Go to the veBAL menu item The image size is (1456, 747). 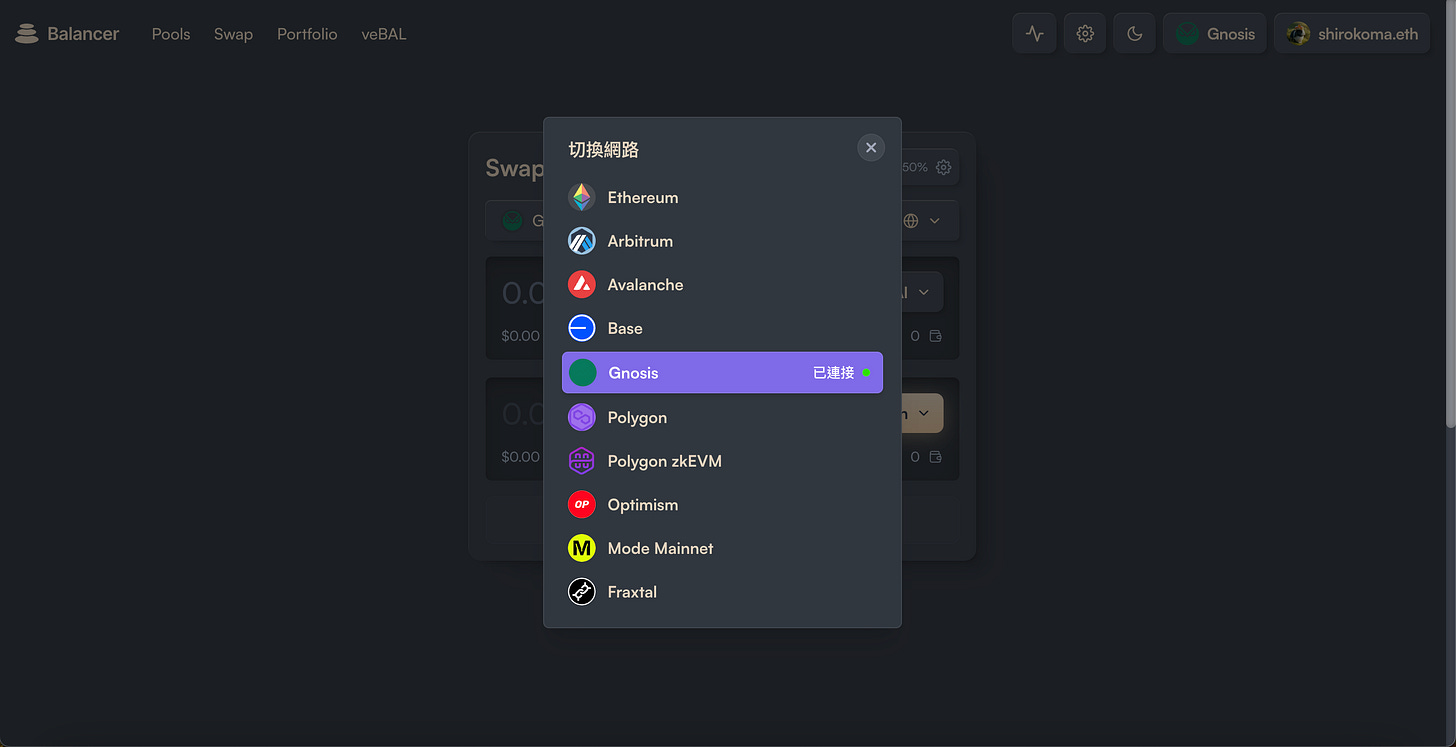coord(384,33)
